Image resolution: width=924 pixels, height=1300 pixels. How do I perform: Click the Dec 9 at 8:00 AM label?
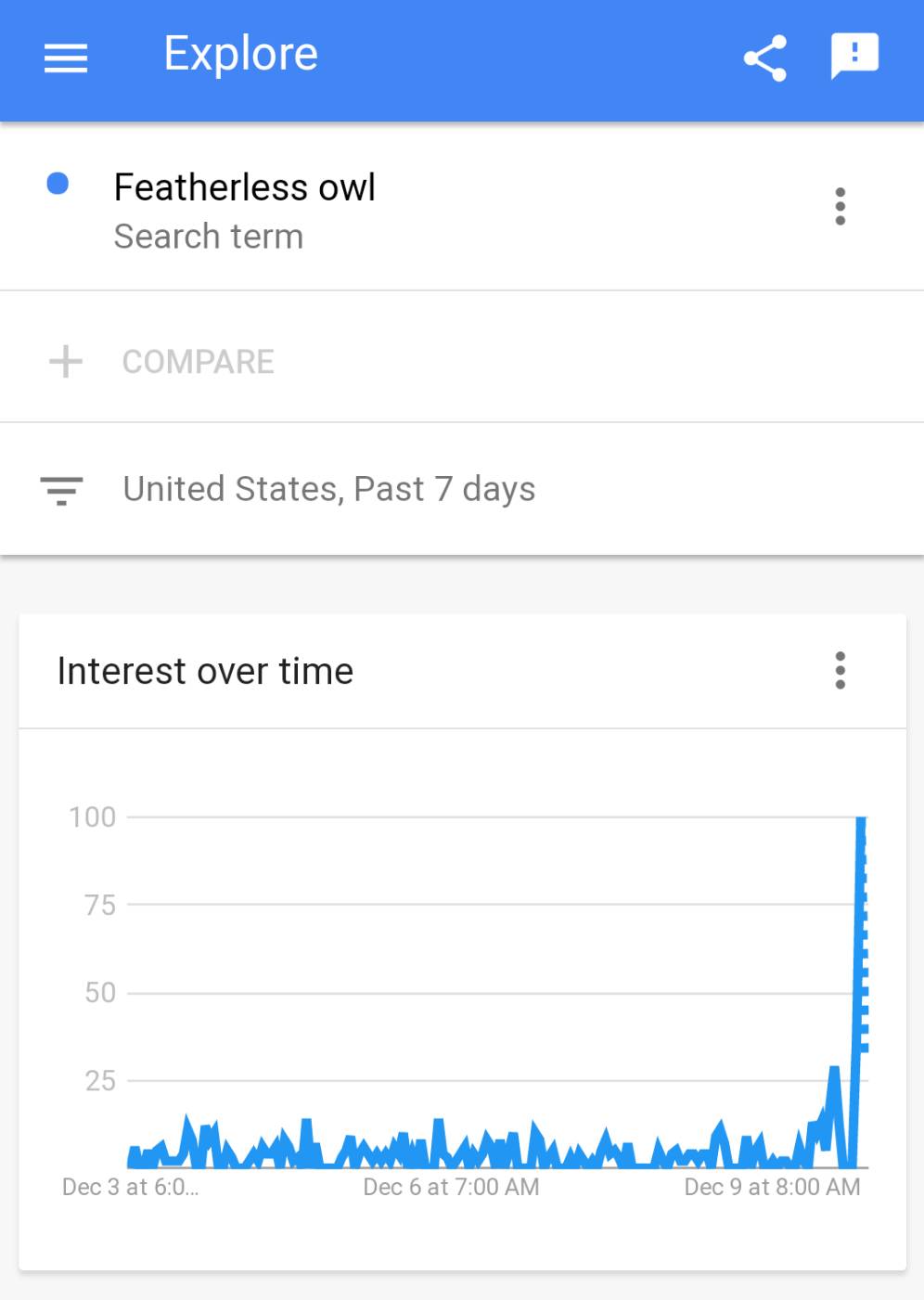coord(772,1187)
